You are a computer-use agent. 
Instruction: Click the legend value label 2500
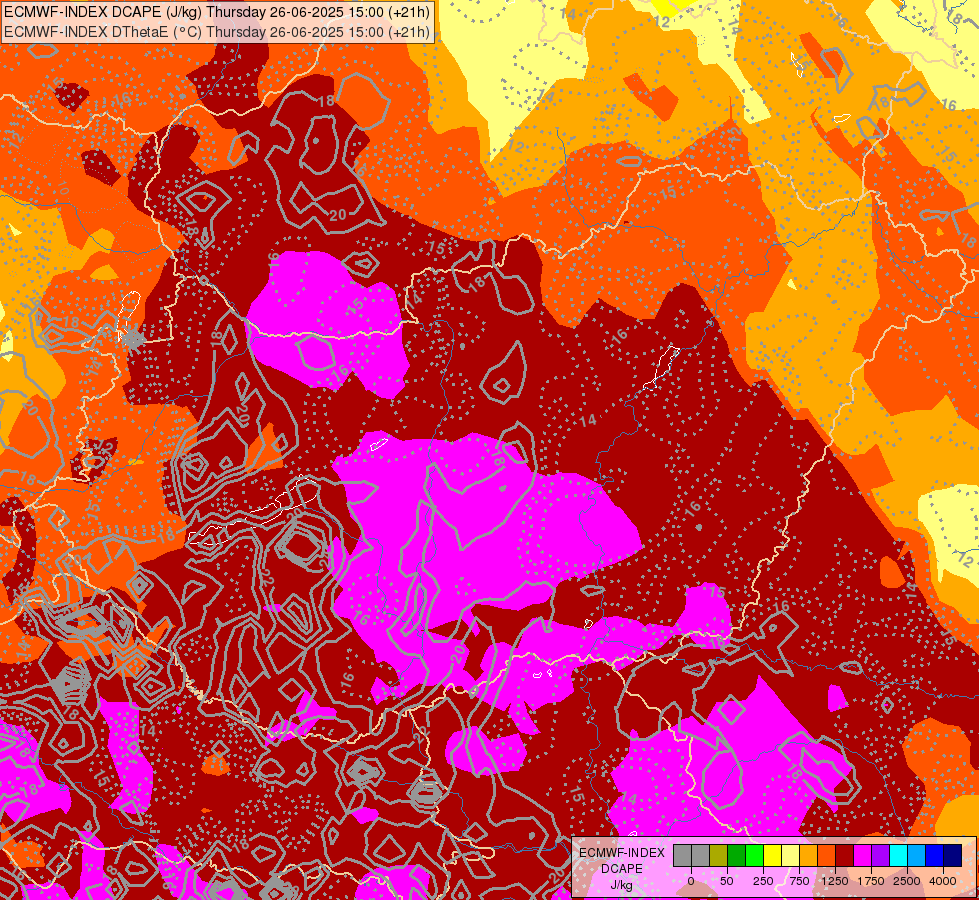coord(907,881)
